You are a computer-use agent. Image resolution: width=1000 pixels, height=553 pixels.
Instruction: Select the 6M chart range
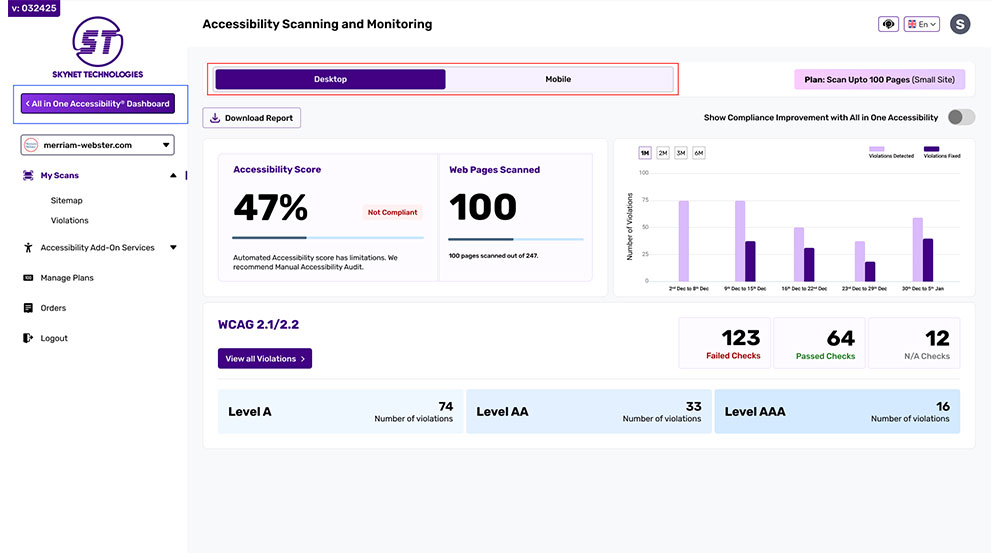(x=699, y=153)
